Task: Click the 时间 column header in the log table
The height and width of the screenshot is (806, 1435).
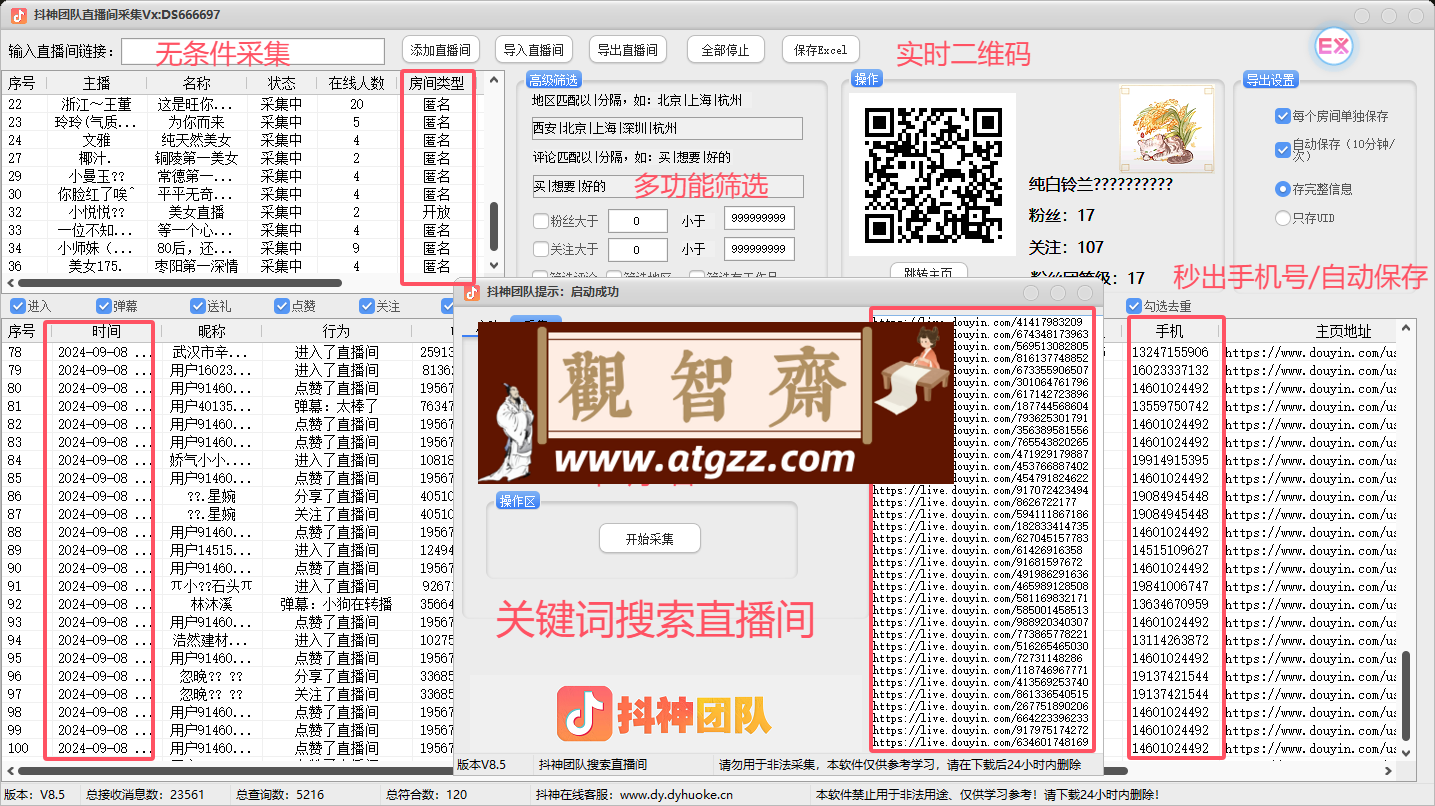Action: pyautogui.click(x=104, y=331)
